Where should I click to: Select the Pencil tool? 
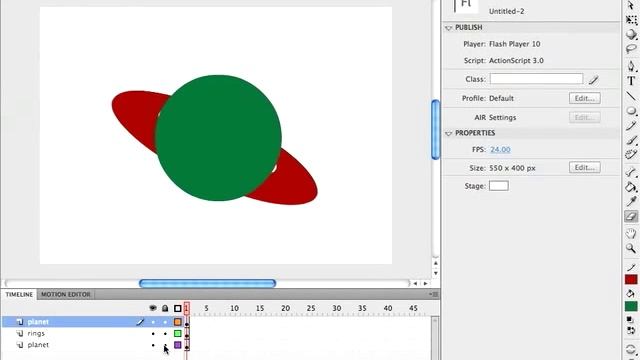point(631,126)
